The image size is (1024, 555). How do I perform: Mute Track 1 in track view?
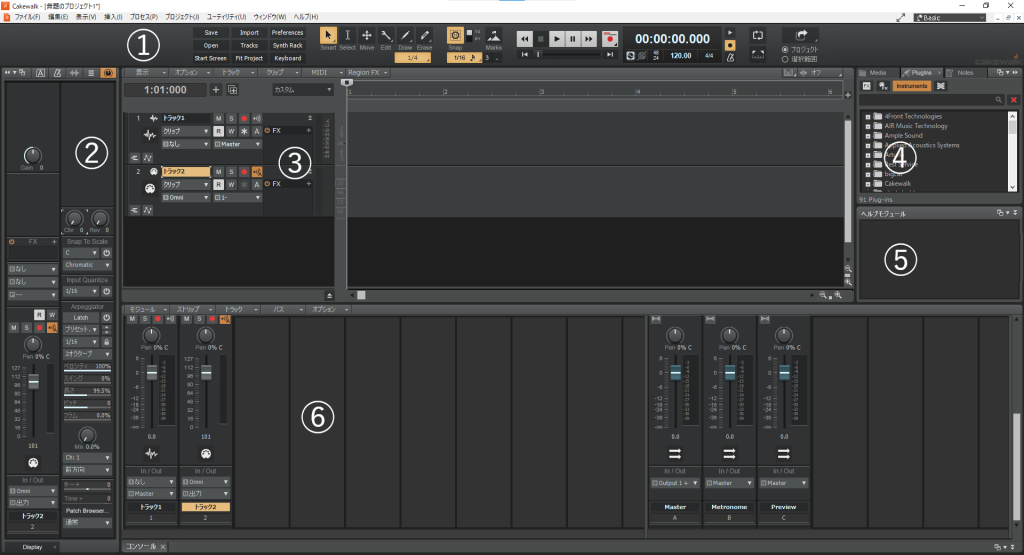pos(218,118)
